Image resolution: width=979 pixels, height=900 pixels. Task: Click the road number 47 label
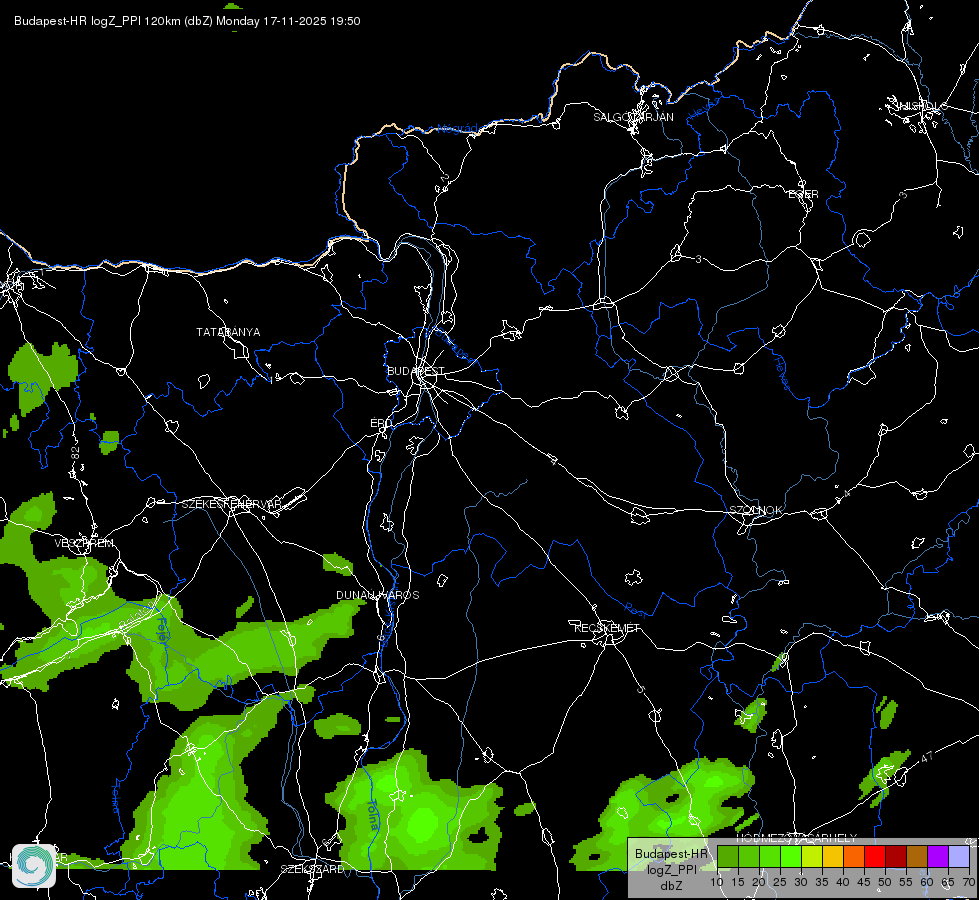click(x=927, y=757)
